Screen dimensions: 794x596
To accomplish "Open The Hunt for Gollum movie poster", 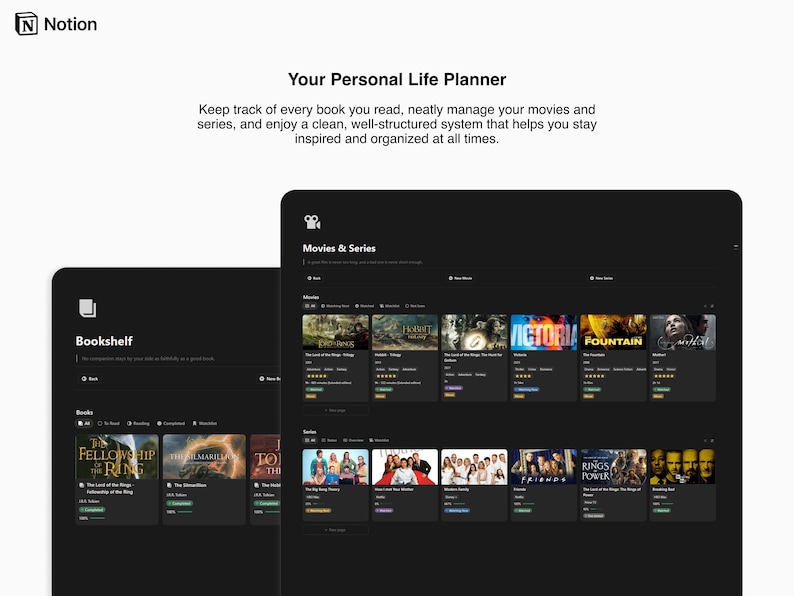I will tap(474, 332).
